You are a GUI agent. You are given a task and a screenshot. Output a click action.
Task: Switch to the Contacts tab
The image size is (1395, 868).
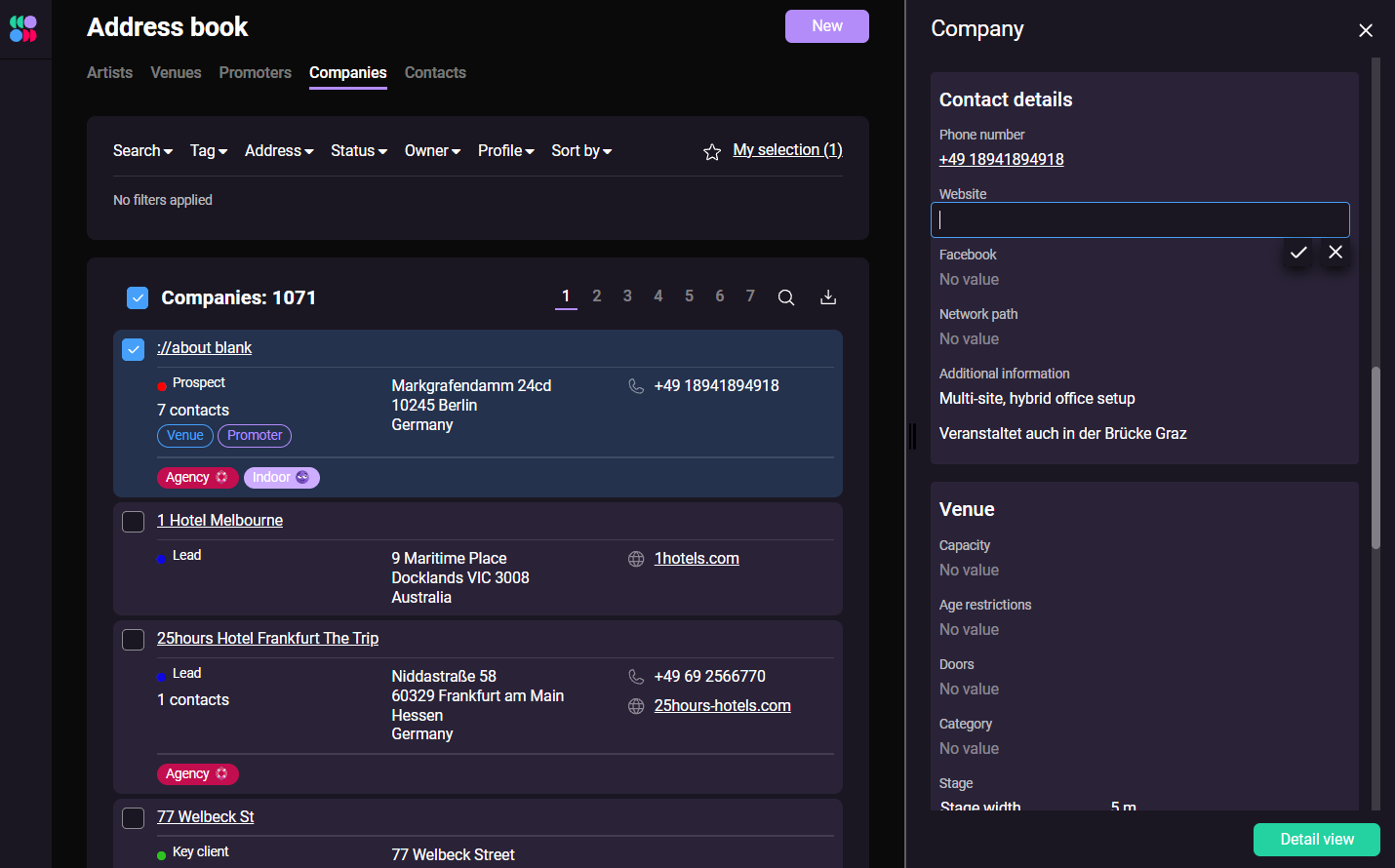[435, 72]
